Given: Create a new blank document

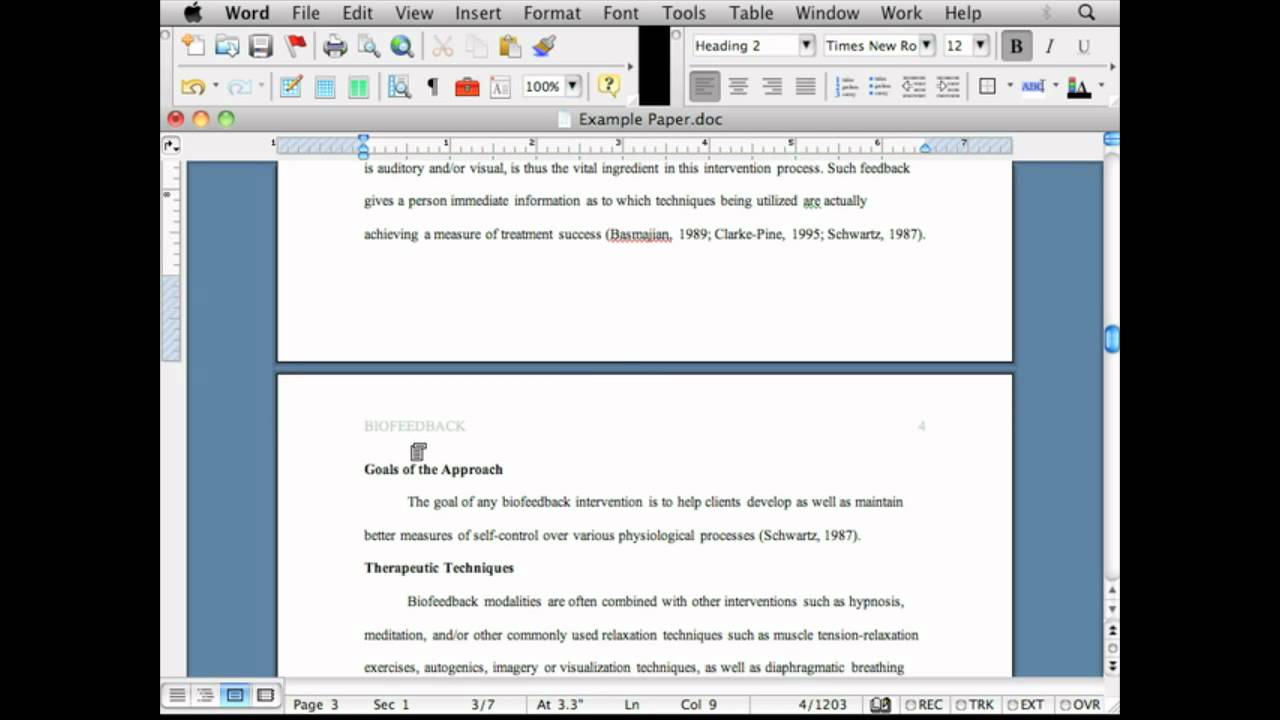Looking at the screenshot, I should click(192, 45).
